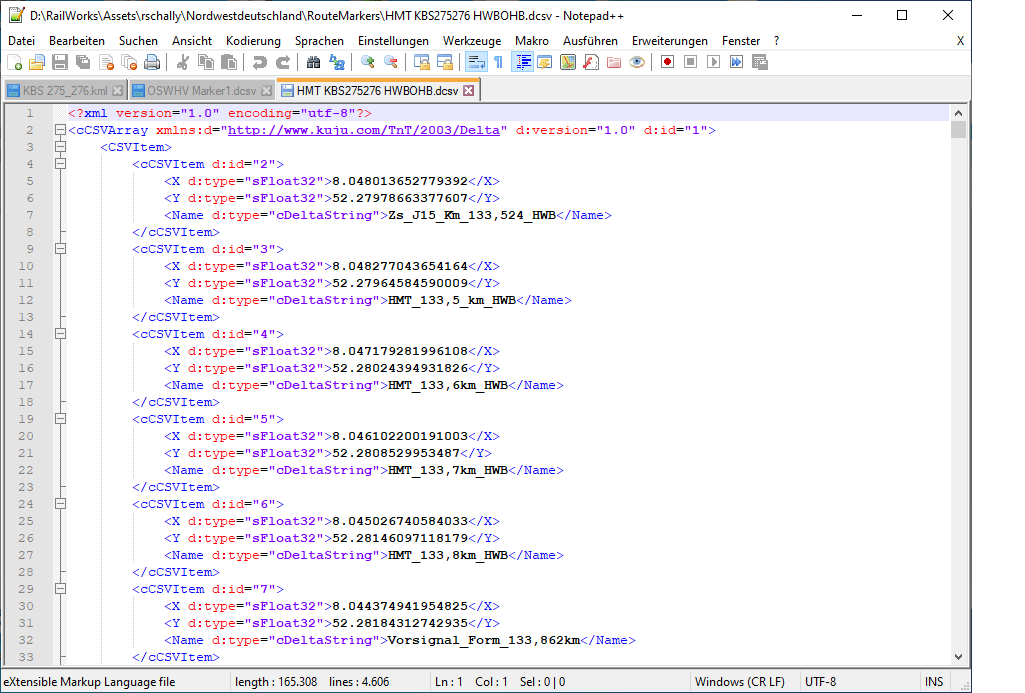Close the KBS 275_276.kml tab
Screen dimensions: 1025x693
[x=118, y=91]
